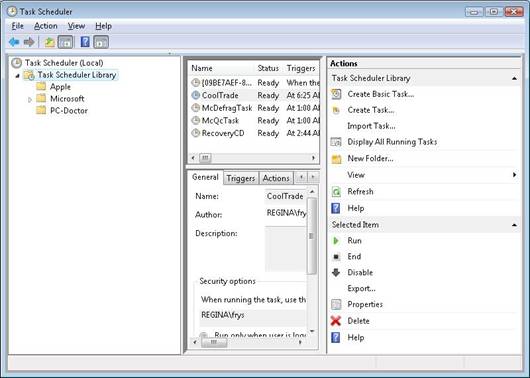Click the task list scroll left arrow
Screen dimensions: 530x378
coord(193,158)
